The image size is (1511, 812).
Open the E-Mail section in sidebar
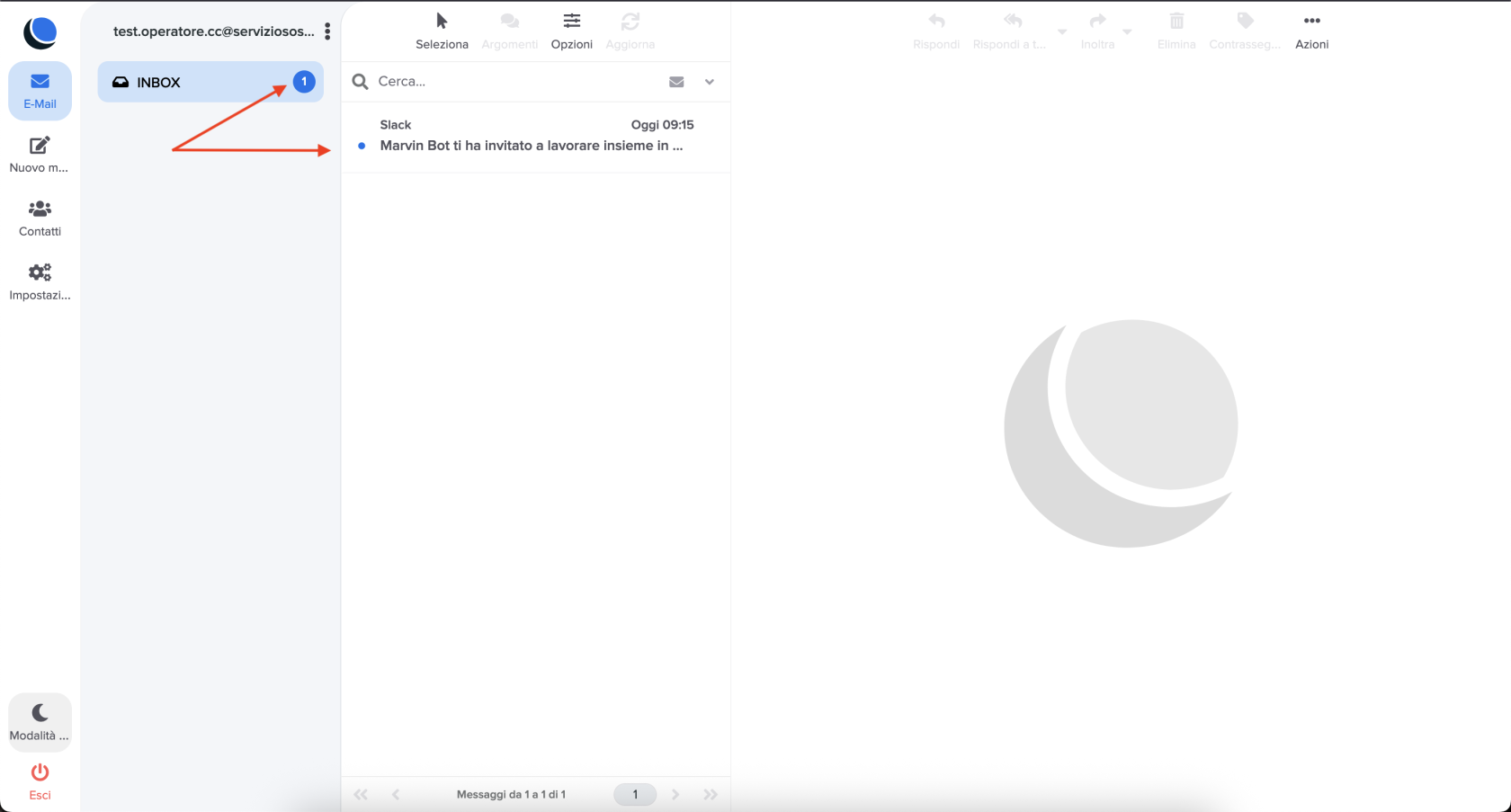tap(40, 91)
